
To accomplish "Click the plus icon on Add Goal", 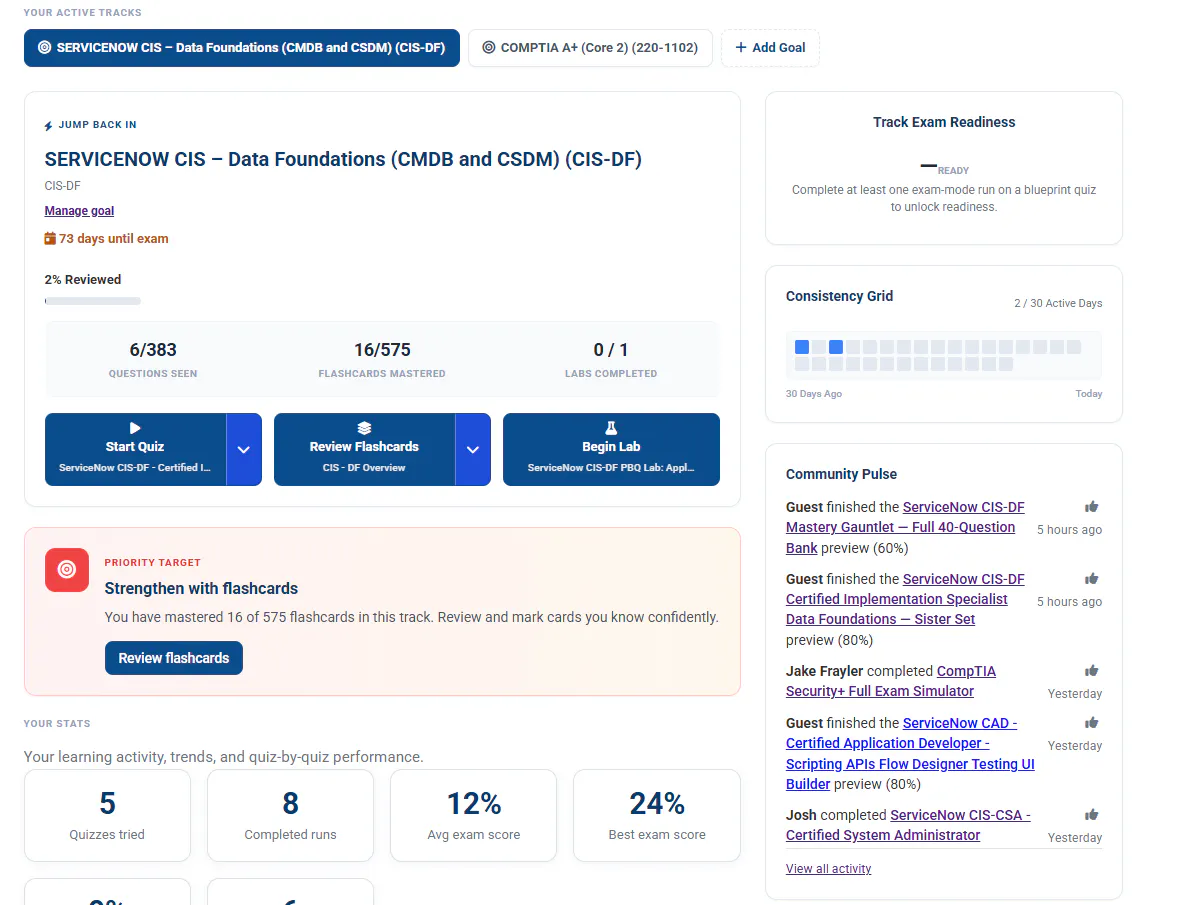I will tap(741, 48).
